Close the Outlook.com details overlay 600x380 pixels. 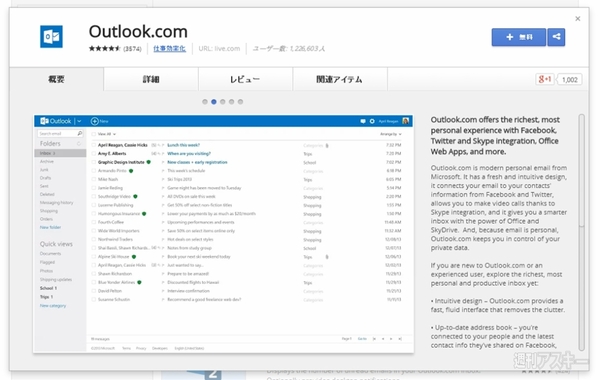pyautogui.click(x=578, y=18)
